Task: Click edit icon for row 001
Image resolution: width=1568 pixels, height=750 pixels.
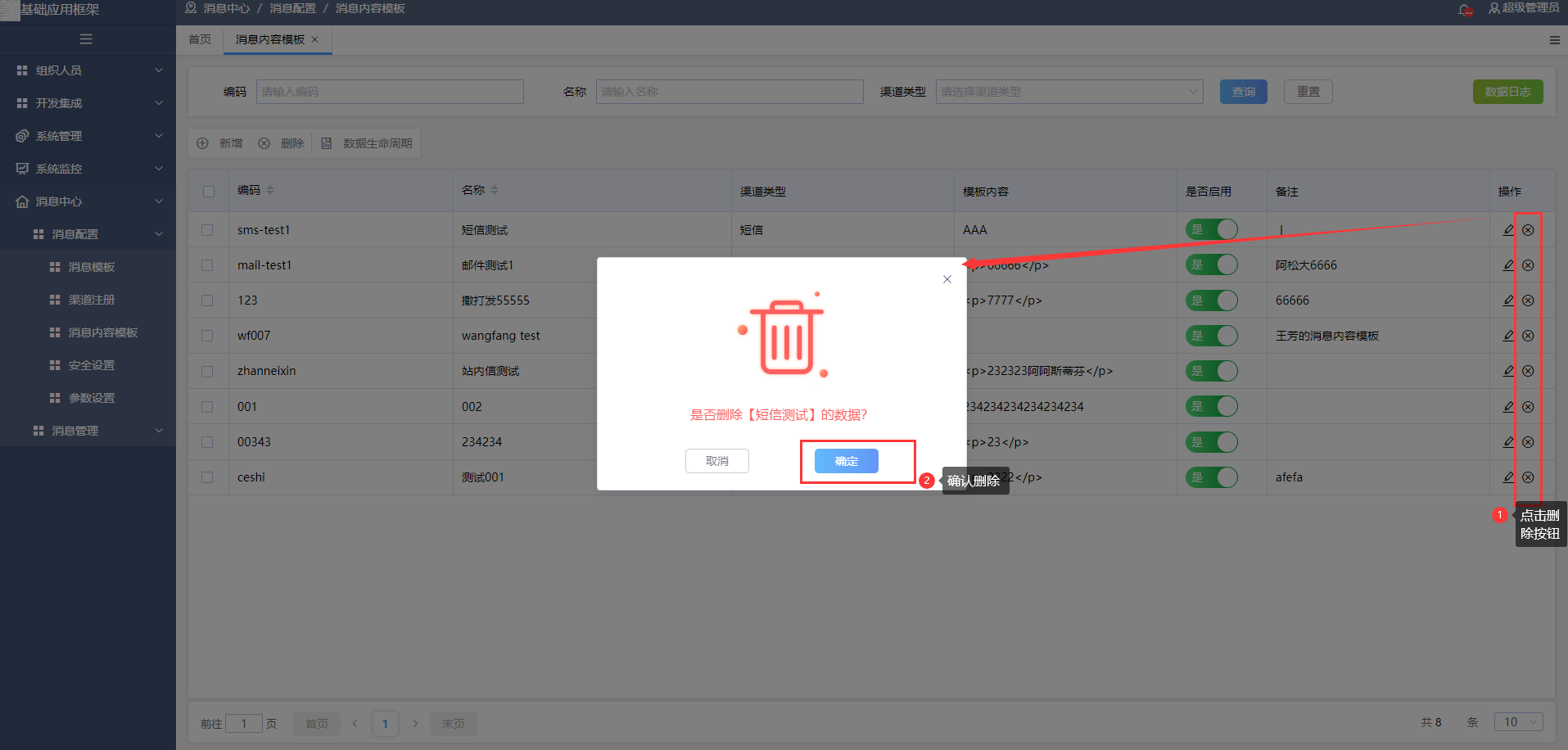Action: point(1508,407)
